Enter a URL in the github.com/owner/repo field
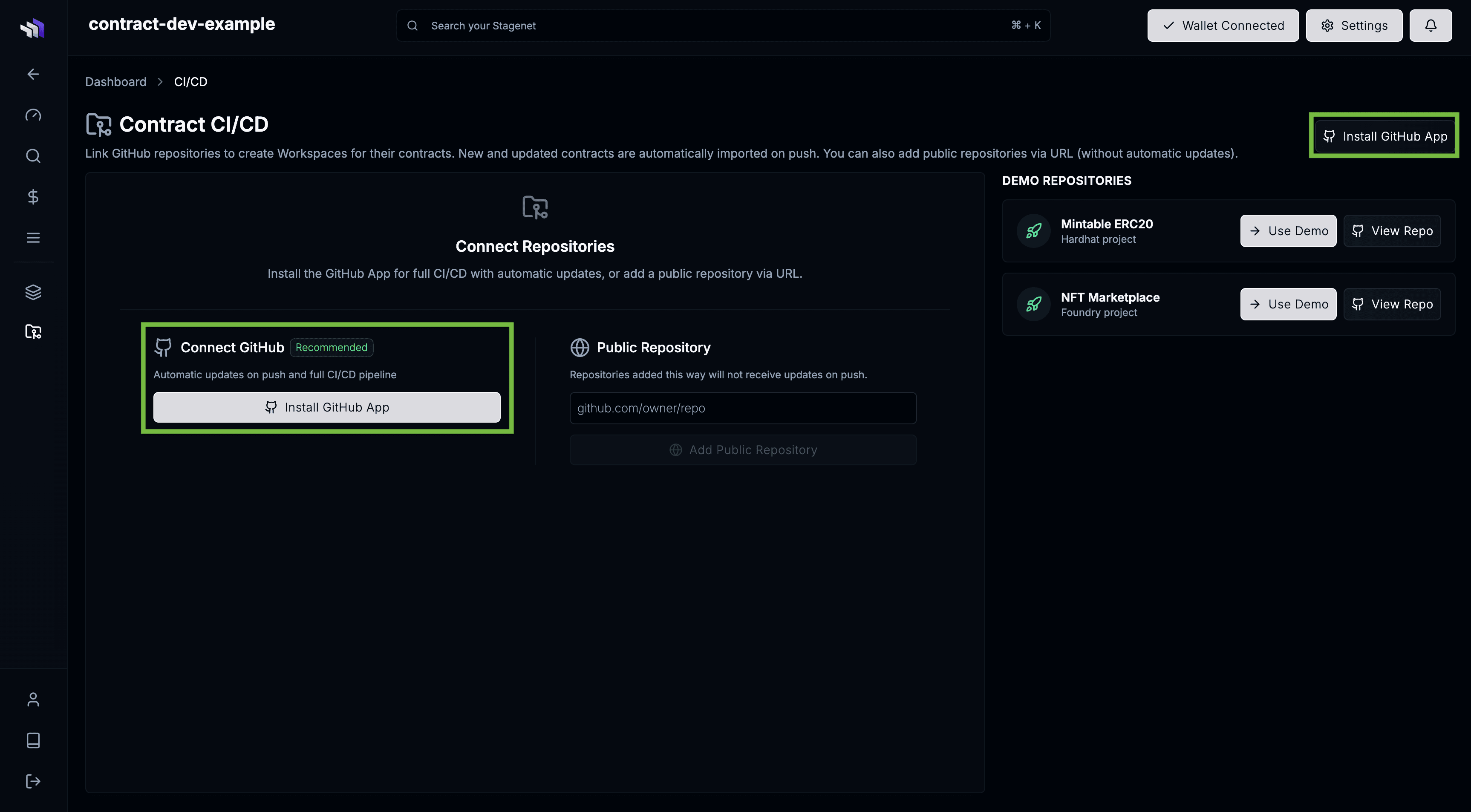Image resolution: width=1471 pixels, height=812 pixels. [742, 408]
